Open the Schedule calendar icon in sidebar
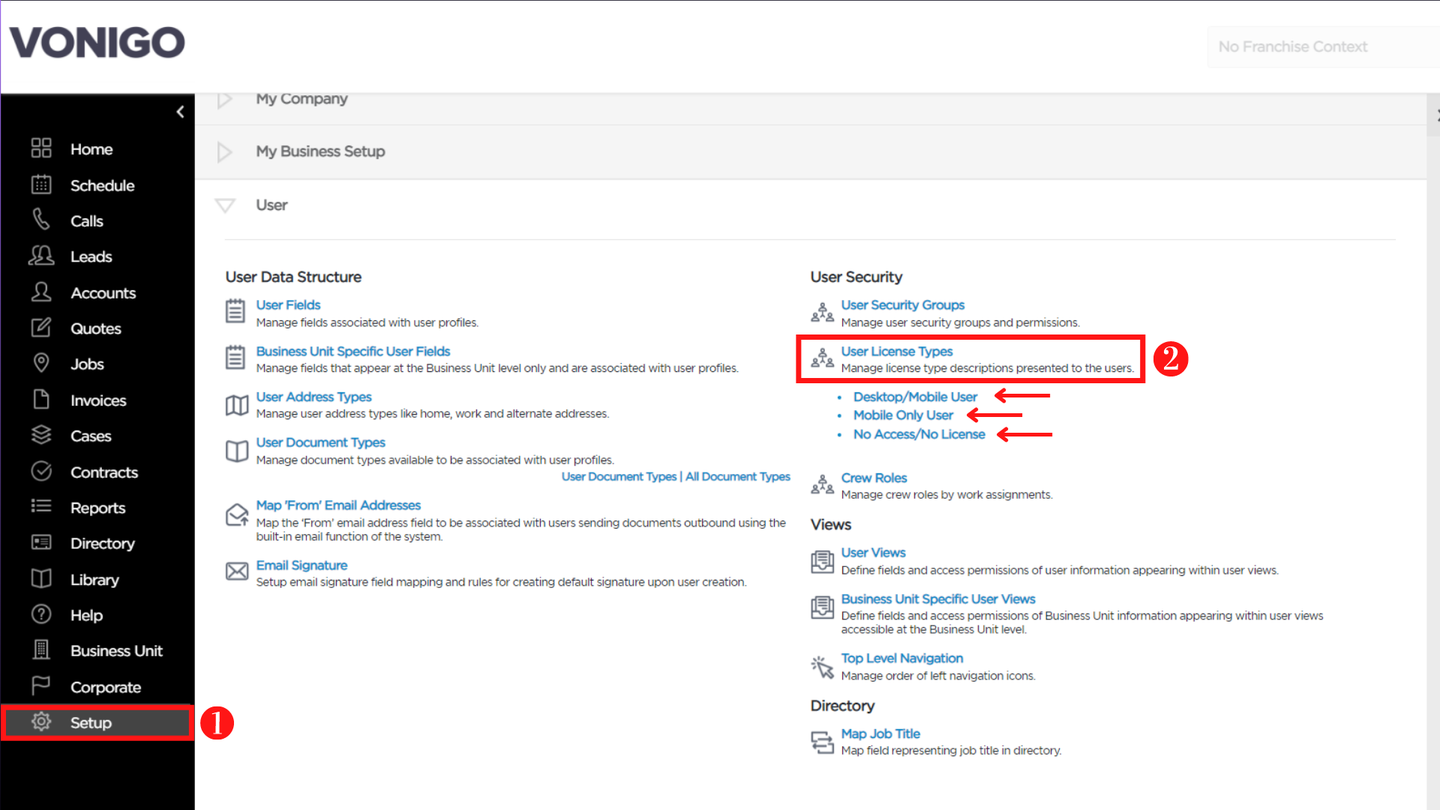The image size is (1440, 810). click(x=41, y=185)
